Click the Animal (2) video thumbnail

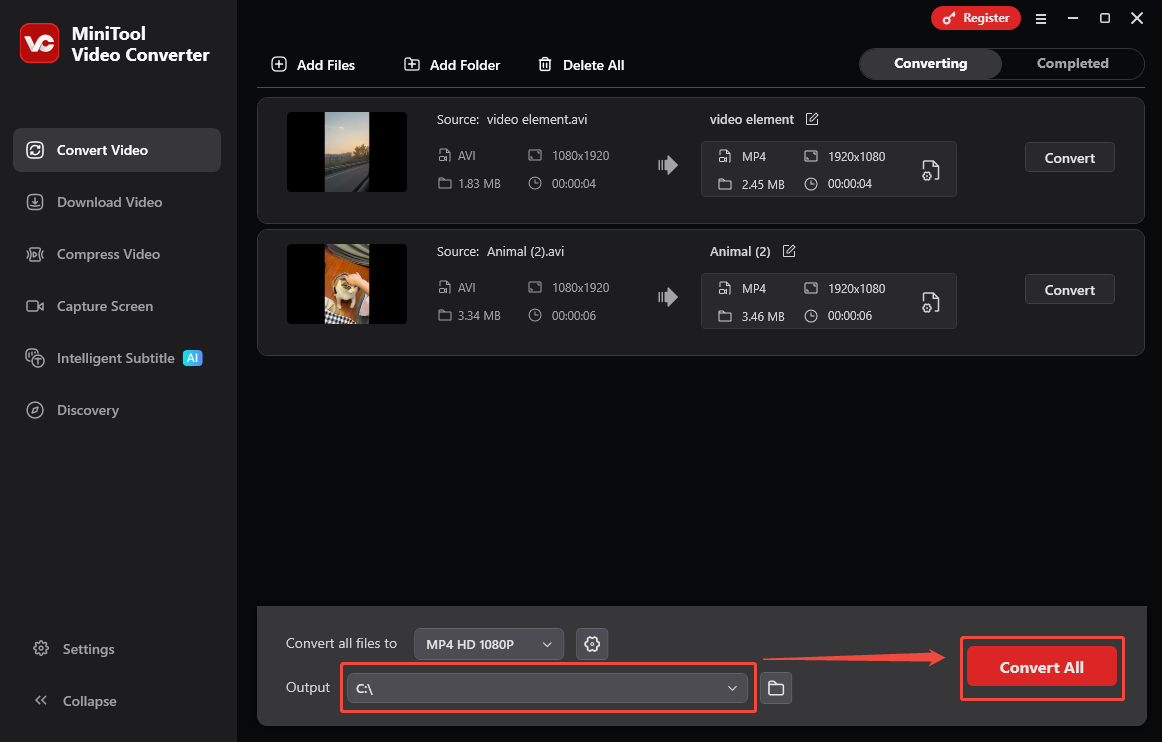[346, 284]
